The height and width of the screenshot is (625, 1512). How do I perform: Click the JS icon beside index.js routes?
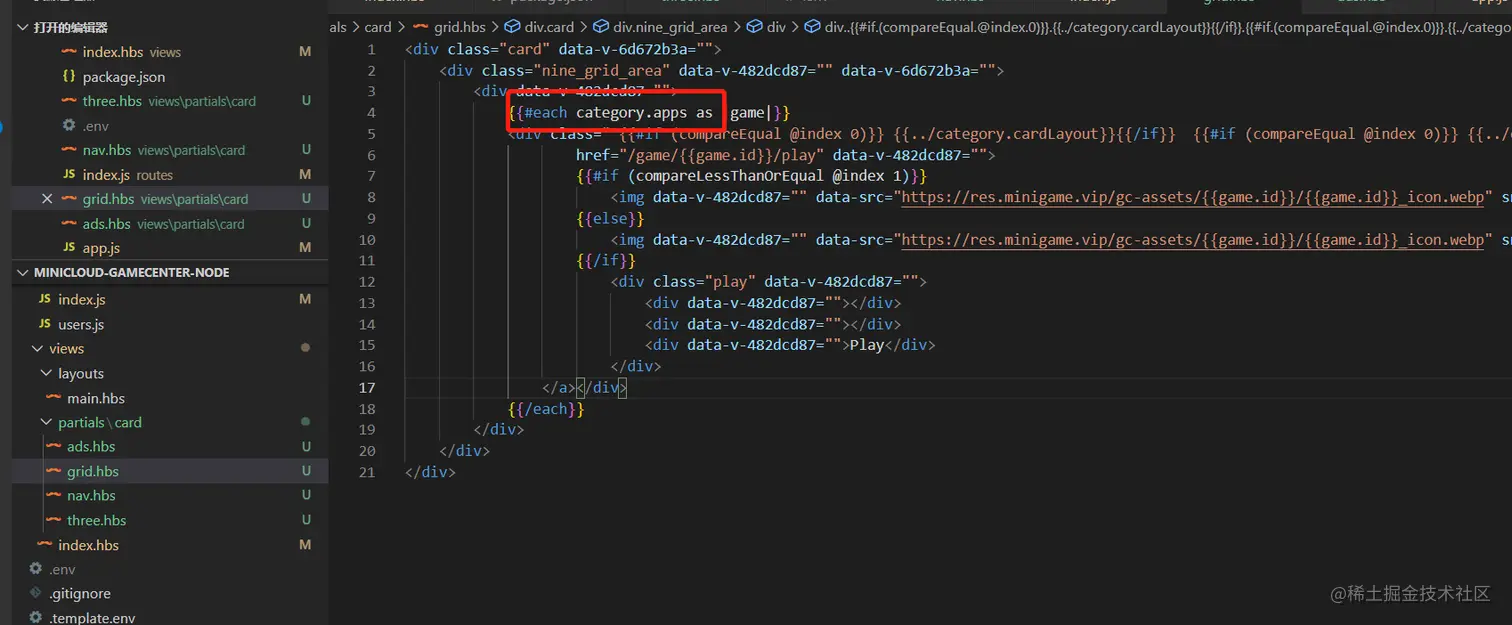pos(69,174)
